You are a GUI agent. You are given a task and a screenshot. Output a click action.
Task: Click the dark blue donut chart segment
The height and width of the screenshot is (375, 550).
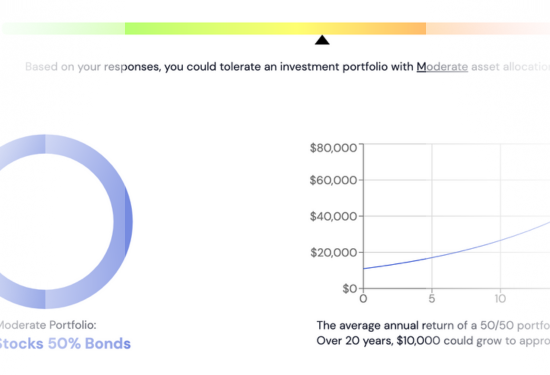129,221
